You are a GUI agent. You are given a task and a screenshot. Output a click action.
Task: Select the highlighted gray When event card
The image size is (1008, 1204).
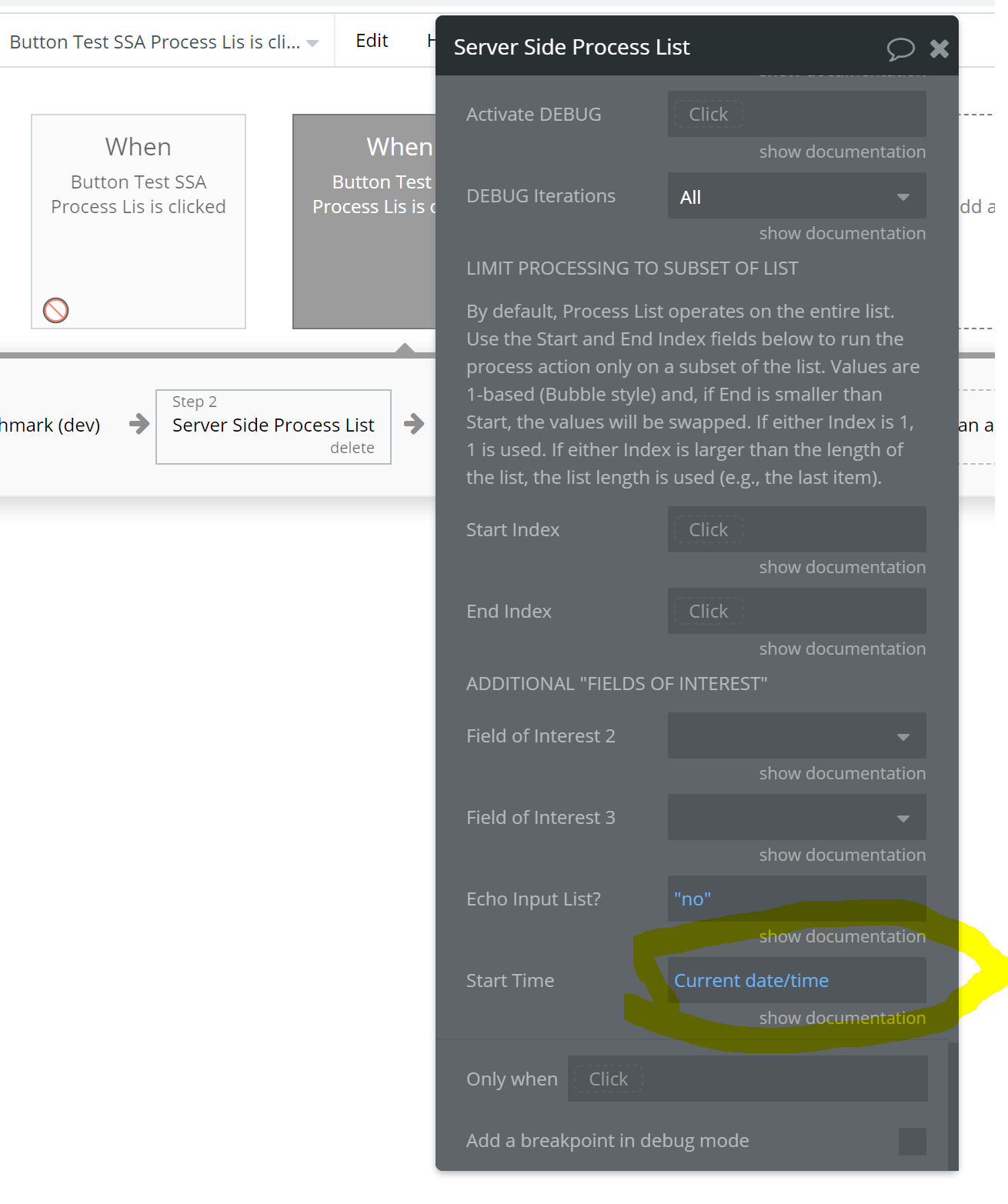point(365,222)
